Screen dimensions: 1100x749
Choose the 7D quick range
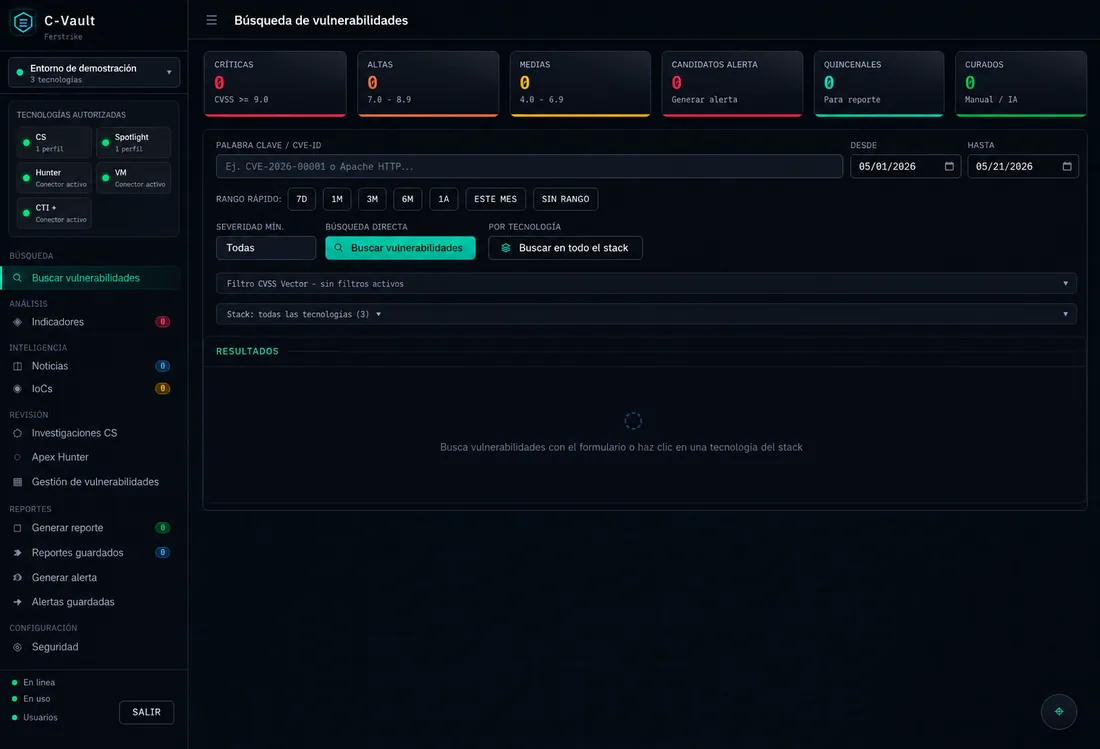click(x=302, y=199)
